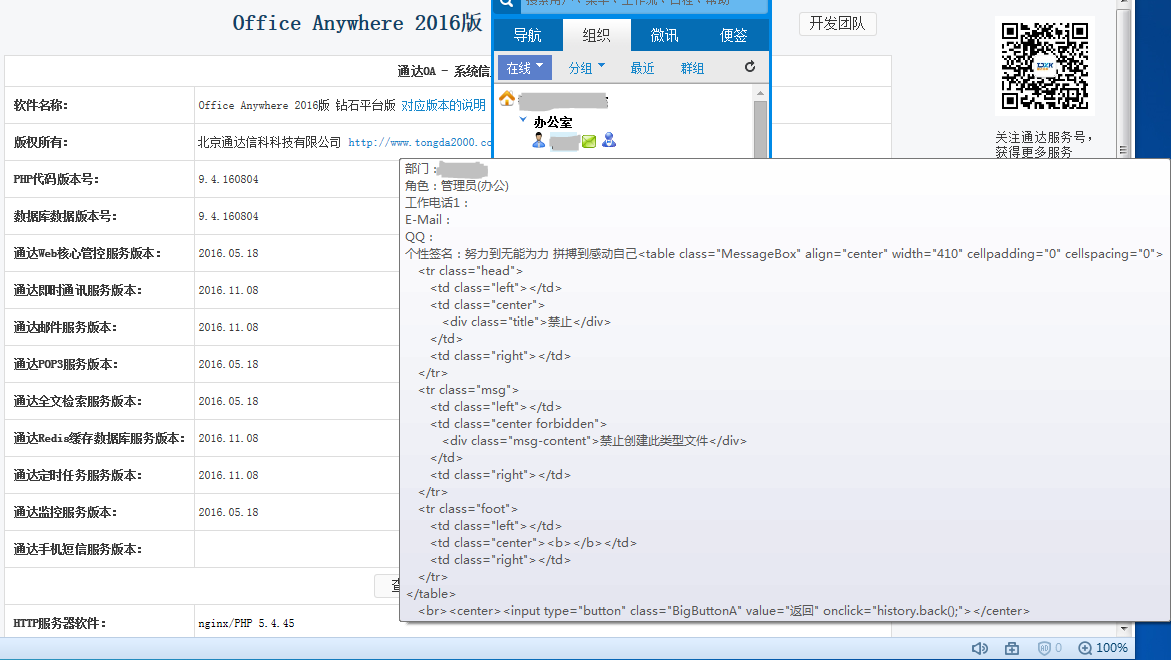Select the 群组 filter
The width and height of the screenshot is (1171, 660).
692,68
